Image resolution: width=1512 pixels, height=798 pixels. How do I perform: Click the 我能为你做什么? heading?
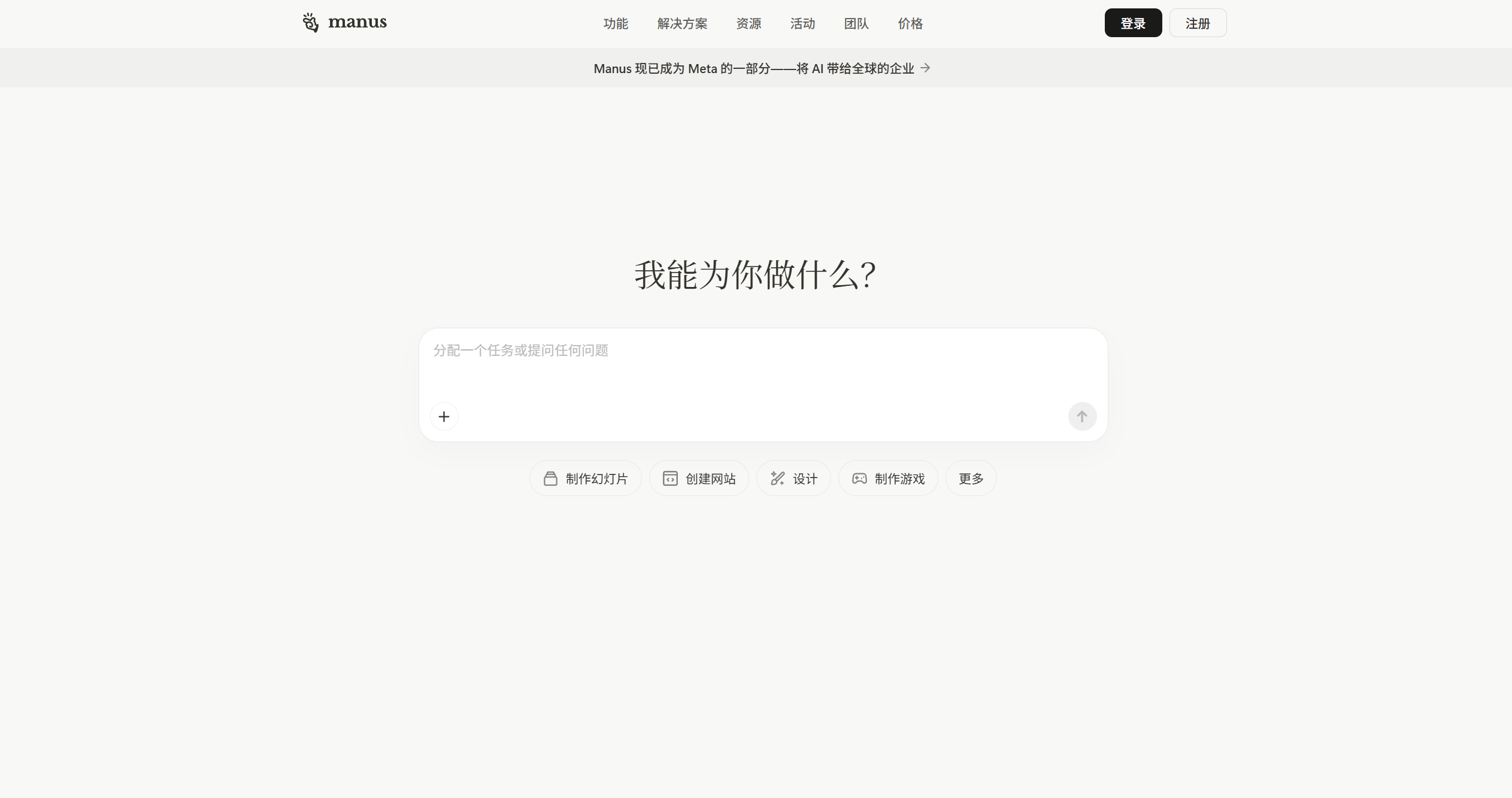tap(756, 275)
